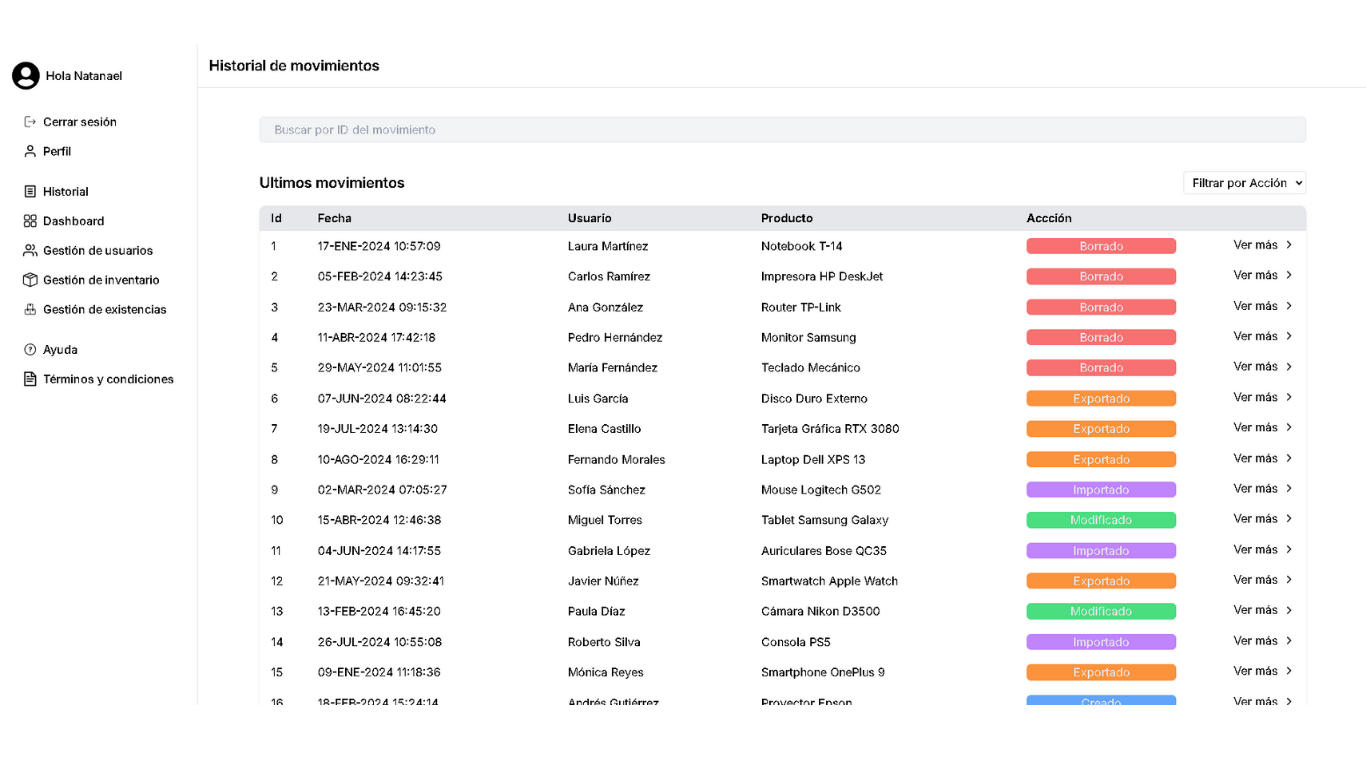Click the person icon next to Perfil
Screen dimensions: 1366x768
point(30,151)
